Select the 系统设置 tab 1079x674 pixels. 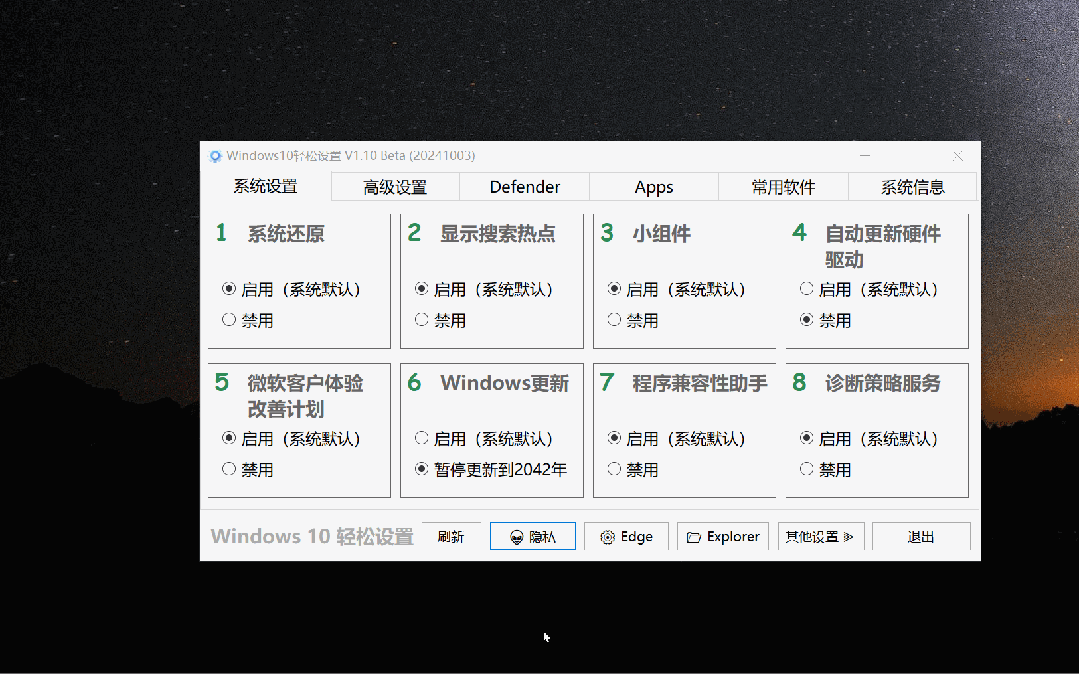pyautogui.click(x=266, y=186)
